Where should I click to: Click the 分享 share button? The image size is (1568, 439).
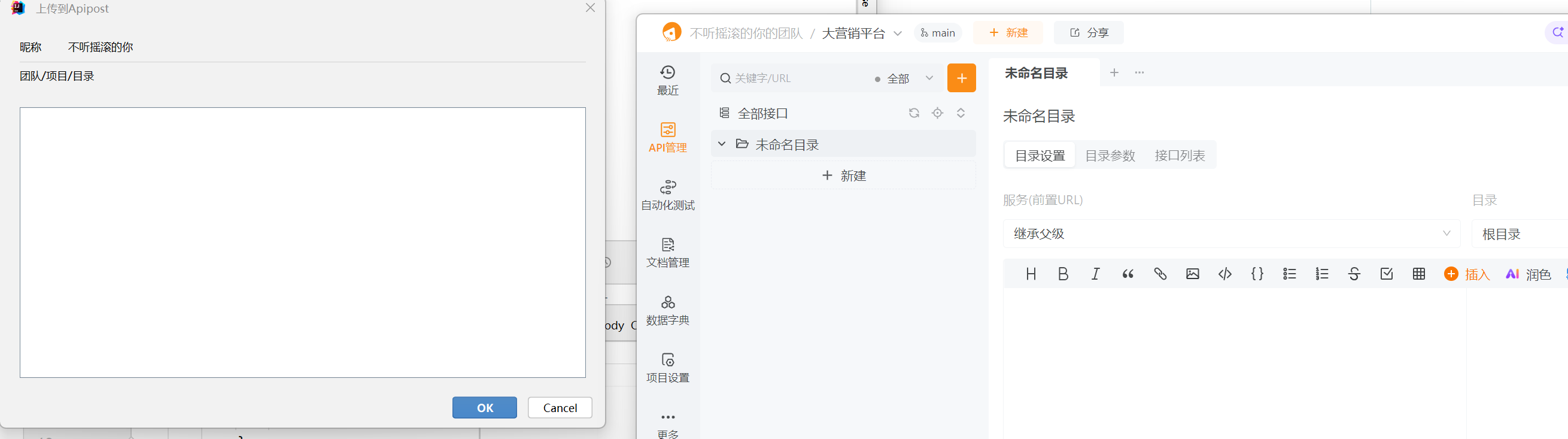tap(1089, 33)
